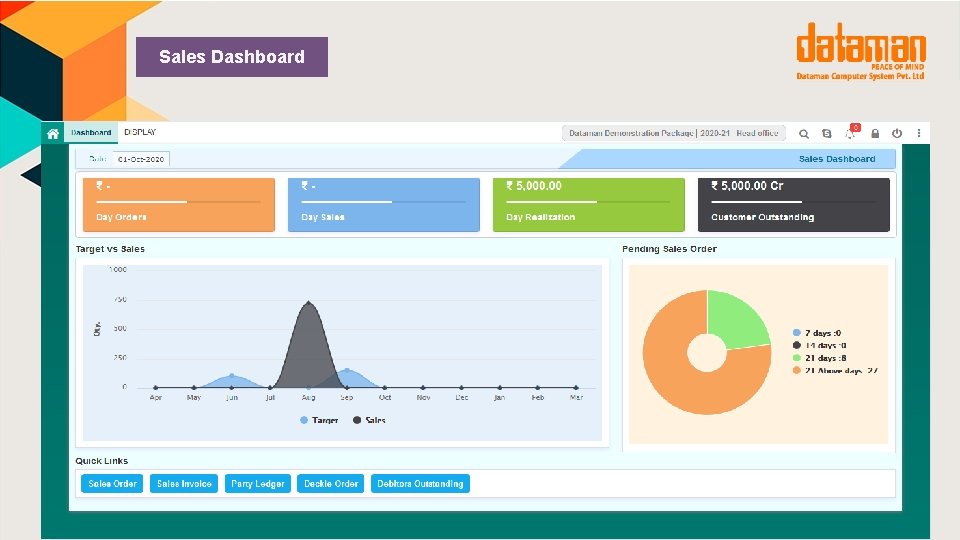Toggle the 21 days legend entry

point(819,358)
